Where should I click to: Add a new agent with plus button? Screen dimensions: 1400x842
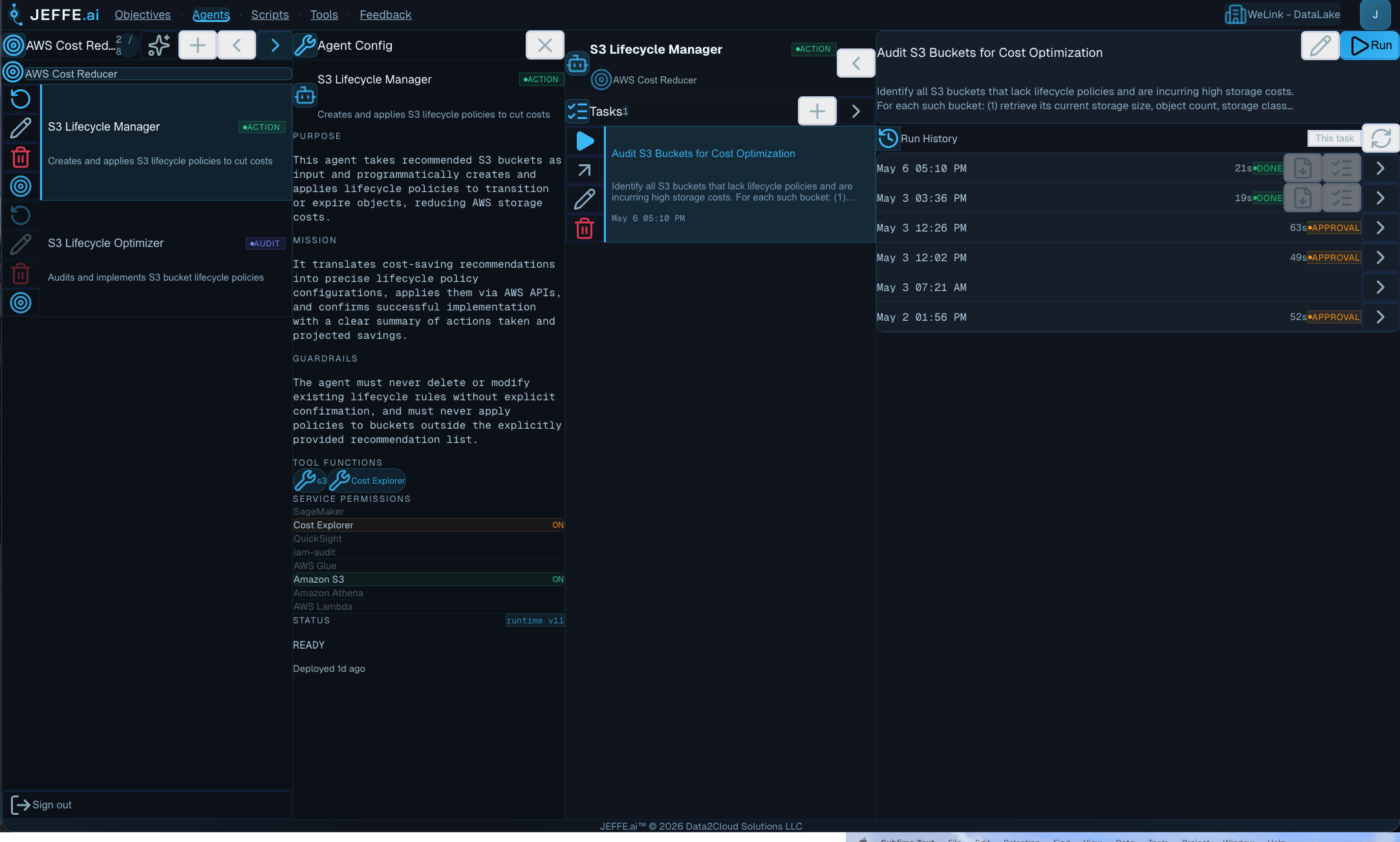[x=198, y=45]
